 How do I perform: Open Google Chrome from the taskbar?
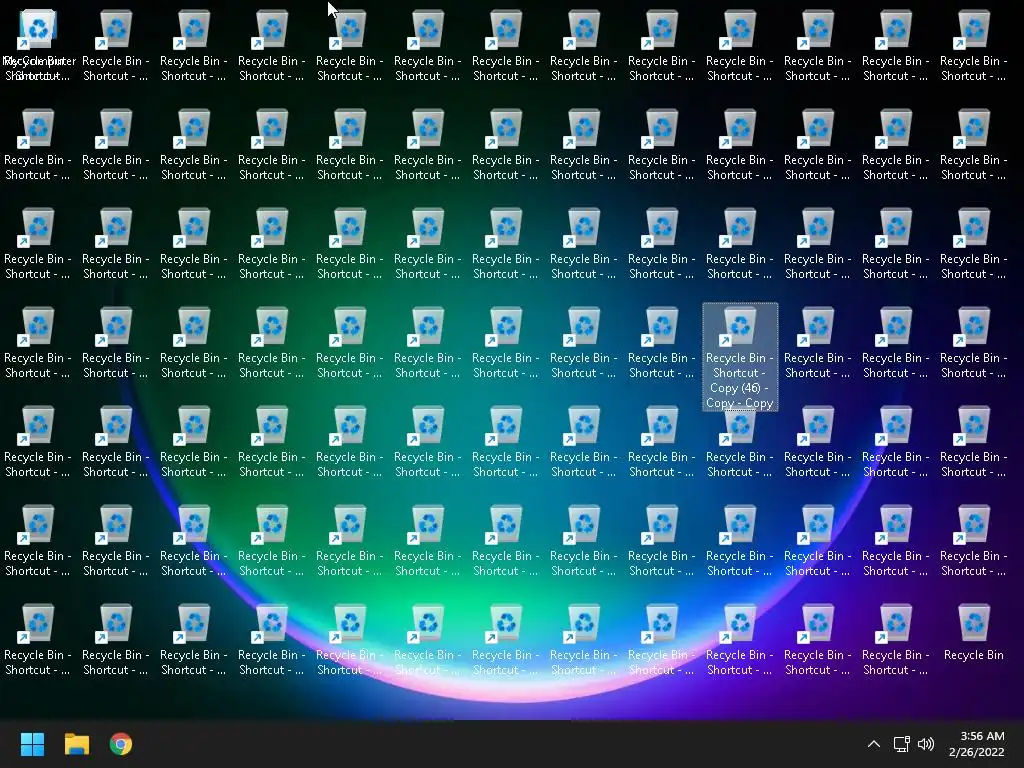click(x=121, y=744)
